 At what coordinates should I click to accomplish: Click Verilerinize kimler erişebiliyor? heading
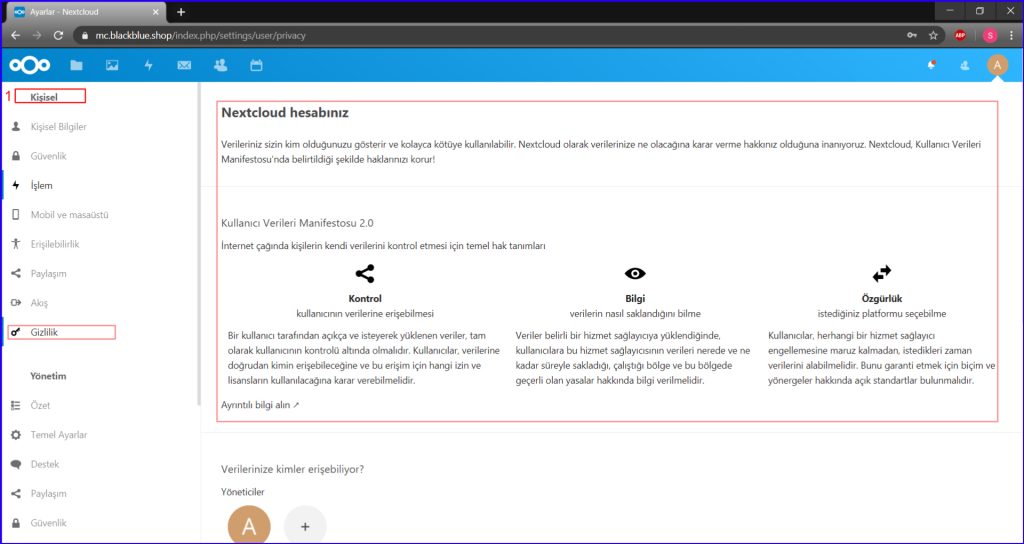coord(293,469)
